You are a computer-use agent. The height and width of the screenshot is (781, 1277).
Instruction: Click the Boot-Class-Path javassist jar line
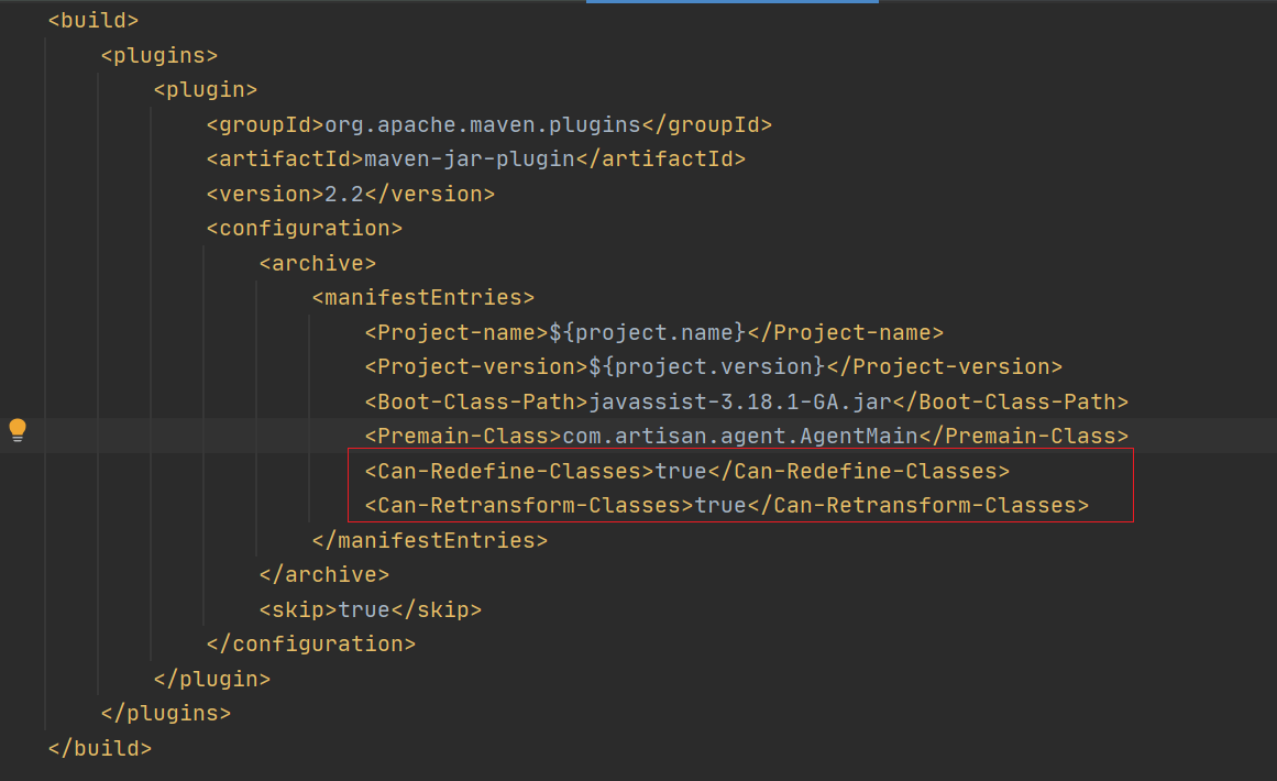coord(746,401)
